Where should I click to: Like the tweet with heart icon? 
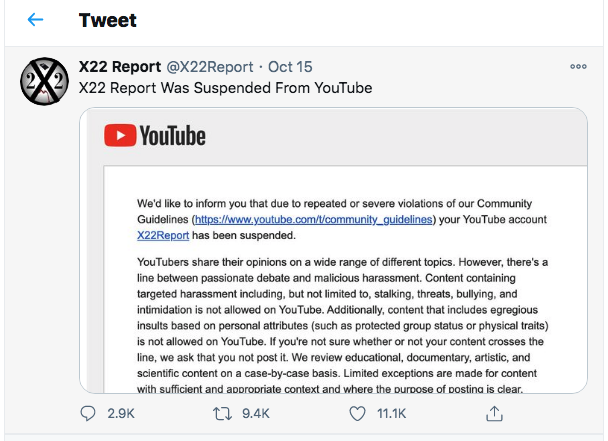click(357, 413)
